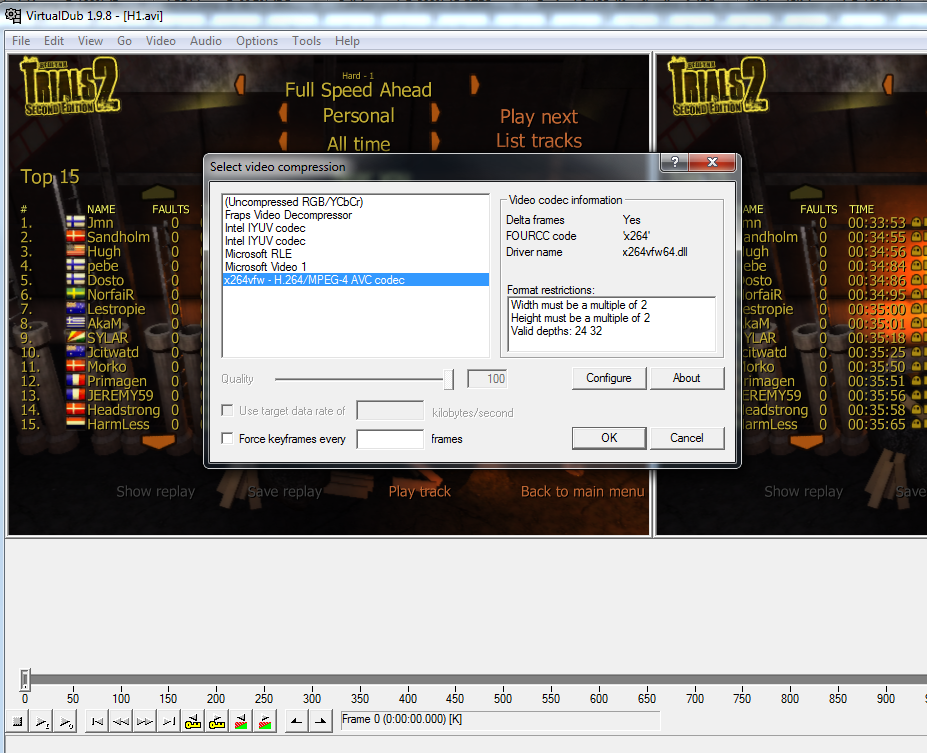This screenshot has width=927, height=753.
Task: Click the Quality slider handle
Action: click(448, 379)
